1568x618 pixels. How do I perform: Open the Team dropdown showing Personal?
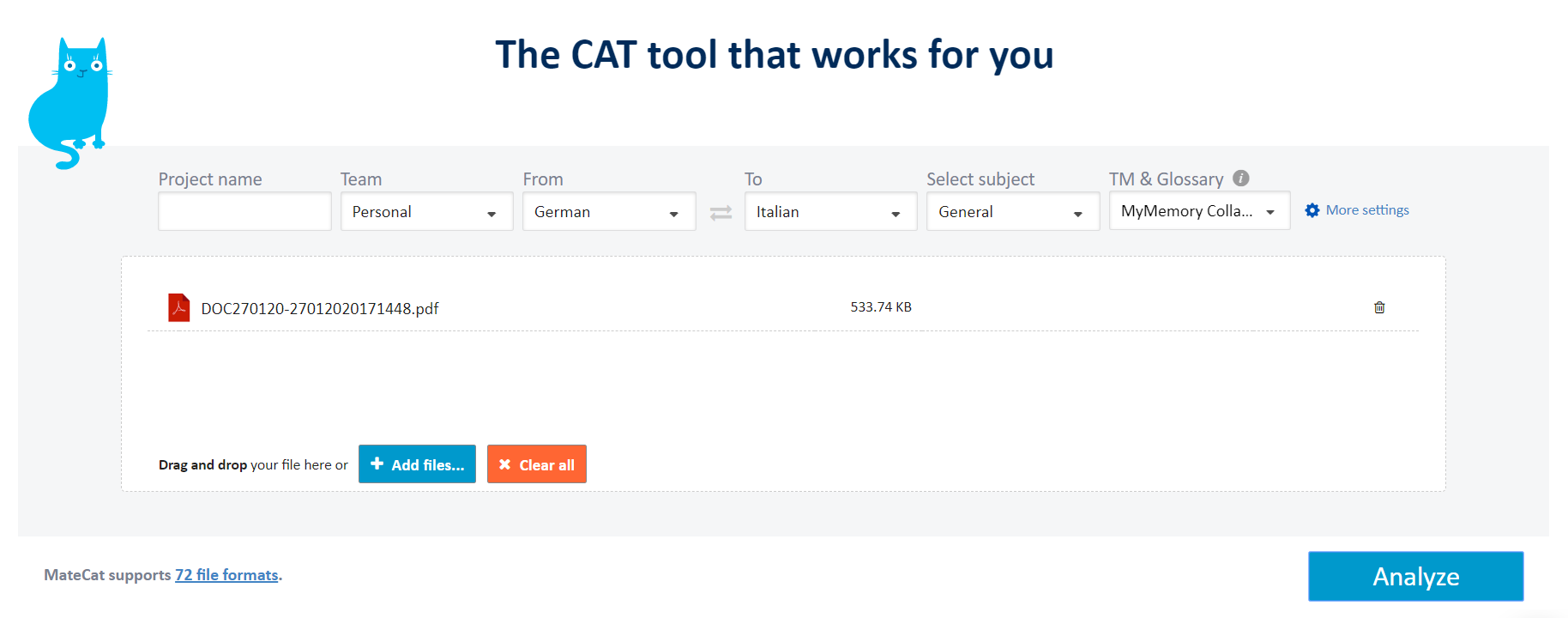point(426,212)
